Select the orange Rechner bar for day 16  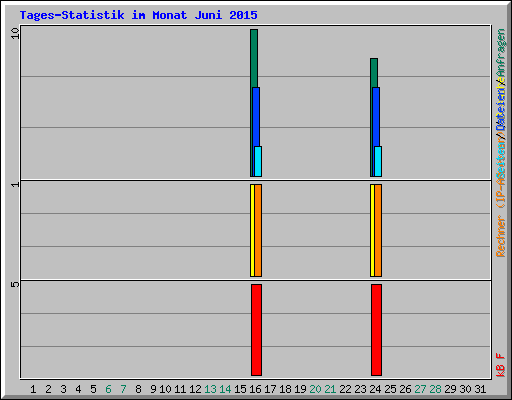click(x=258, y=230)
